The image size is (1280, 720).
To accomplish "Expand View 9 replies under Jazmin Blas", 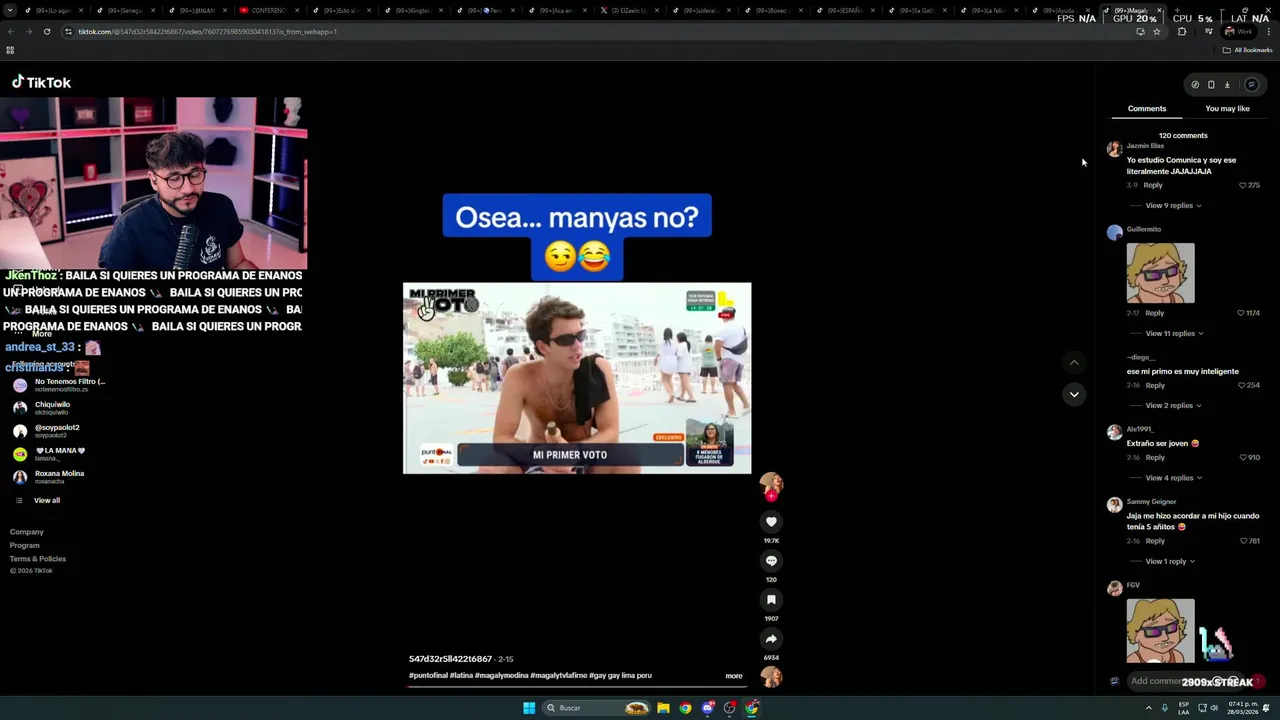I will point(1173,205).
